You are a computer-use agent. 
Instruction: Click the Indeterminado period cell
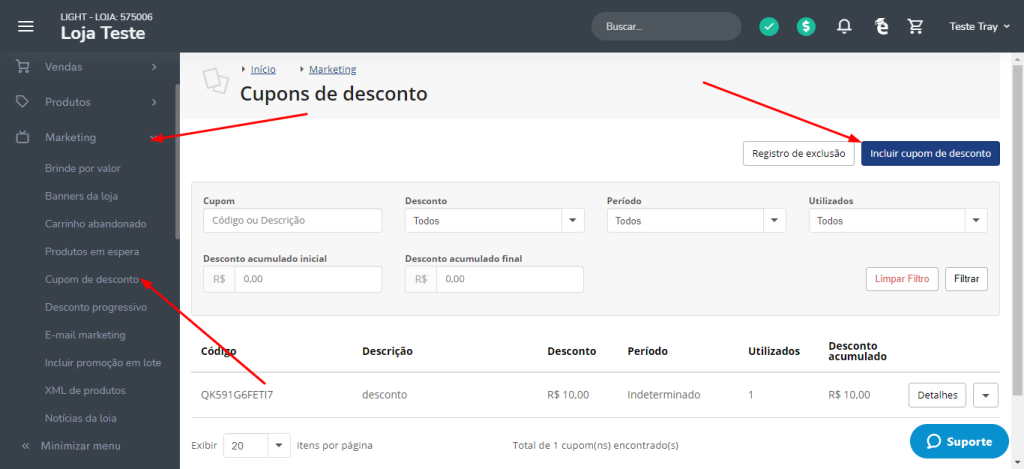pyautogui.click(x=664, y=395)
